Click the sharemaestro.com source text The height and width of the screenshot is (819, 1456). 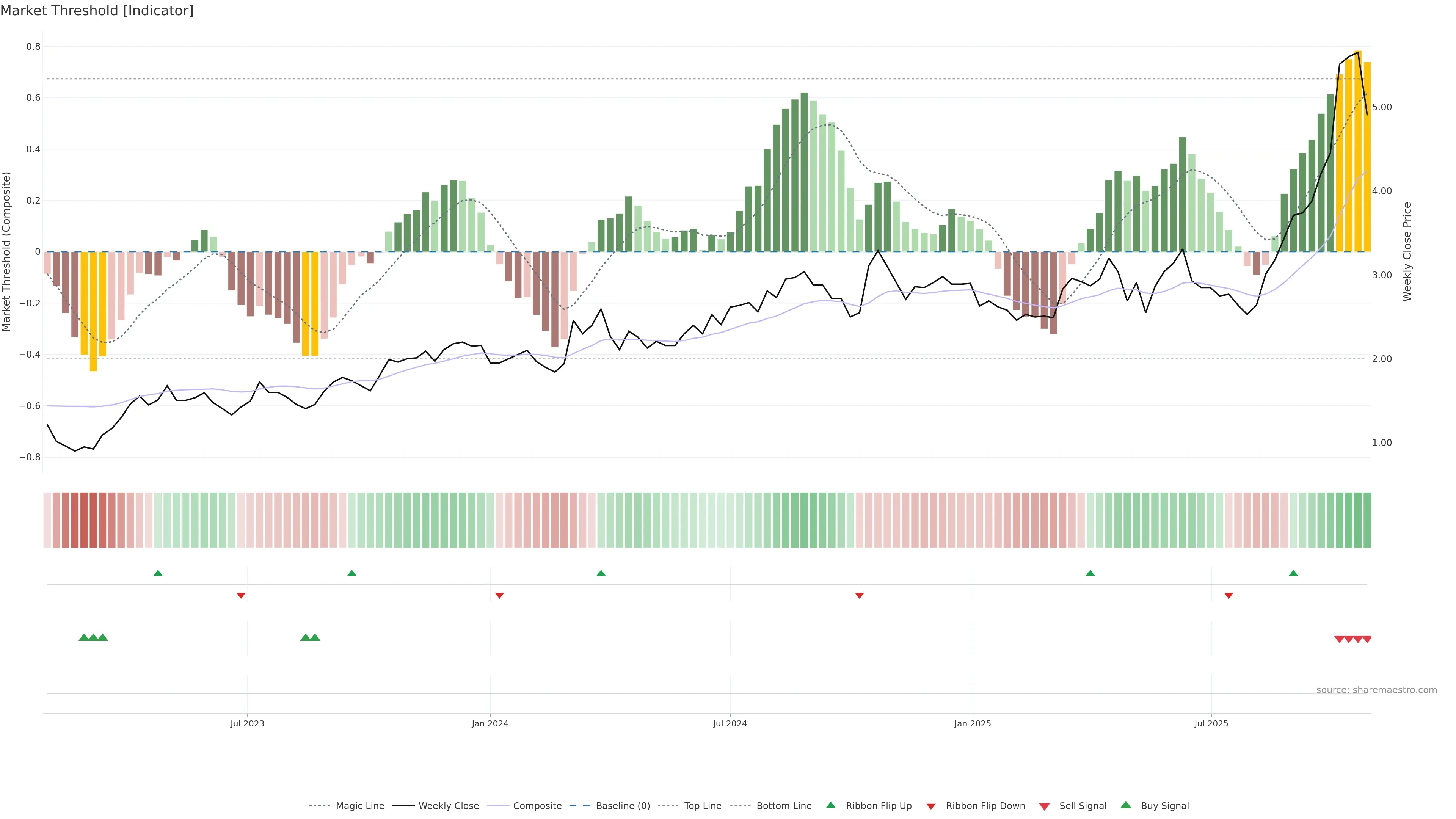tap(1376, 690)
